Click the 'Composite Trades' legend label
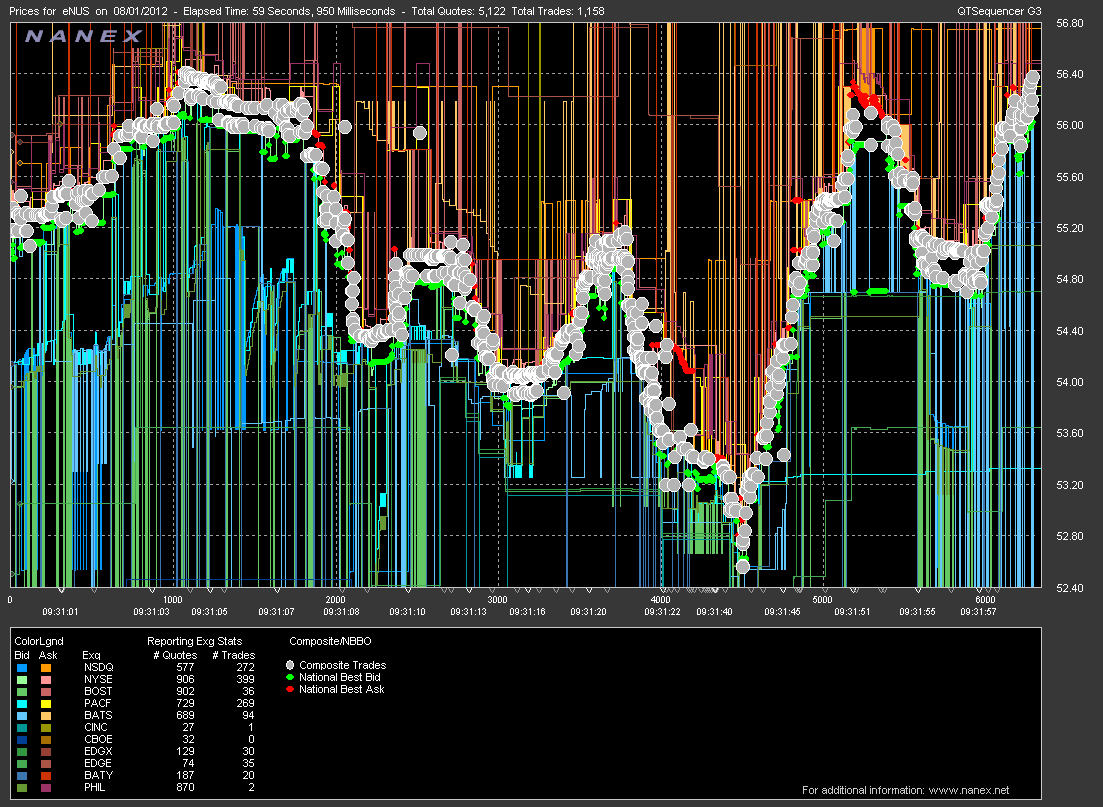 [343, 665]
